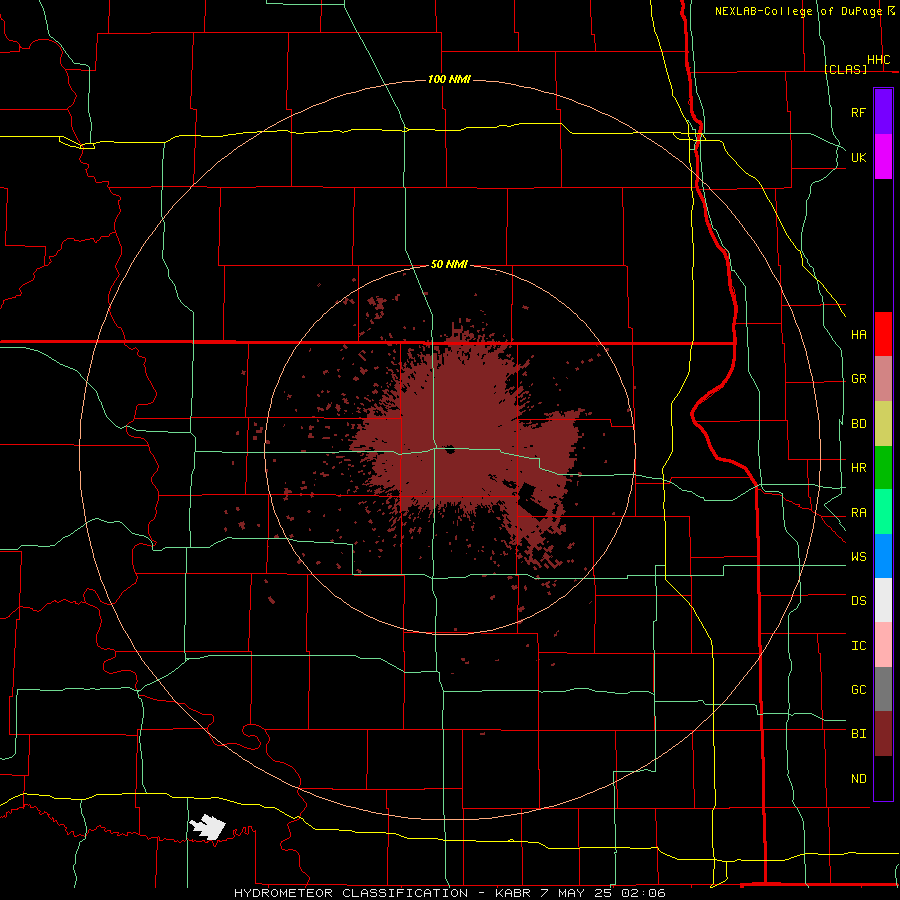
Task: Click the HA legend label
Action: (x=858, y=335)
